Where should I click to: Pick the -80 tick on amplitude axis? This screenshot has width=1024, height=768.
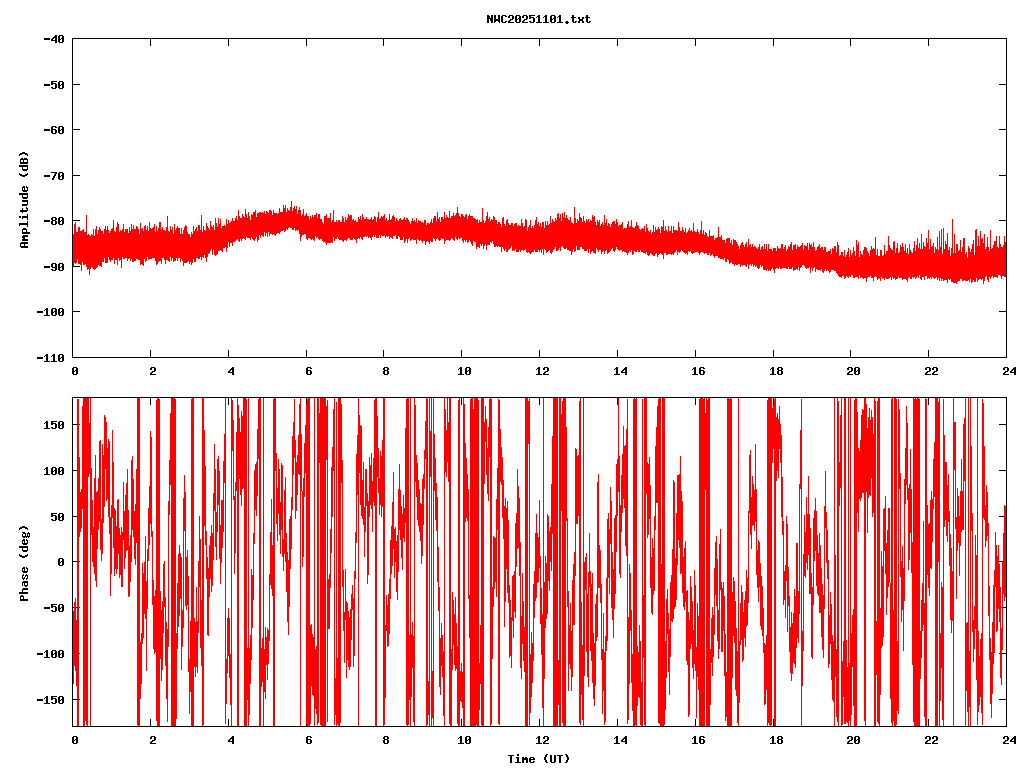point(54,221)
